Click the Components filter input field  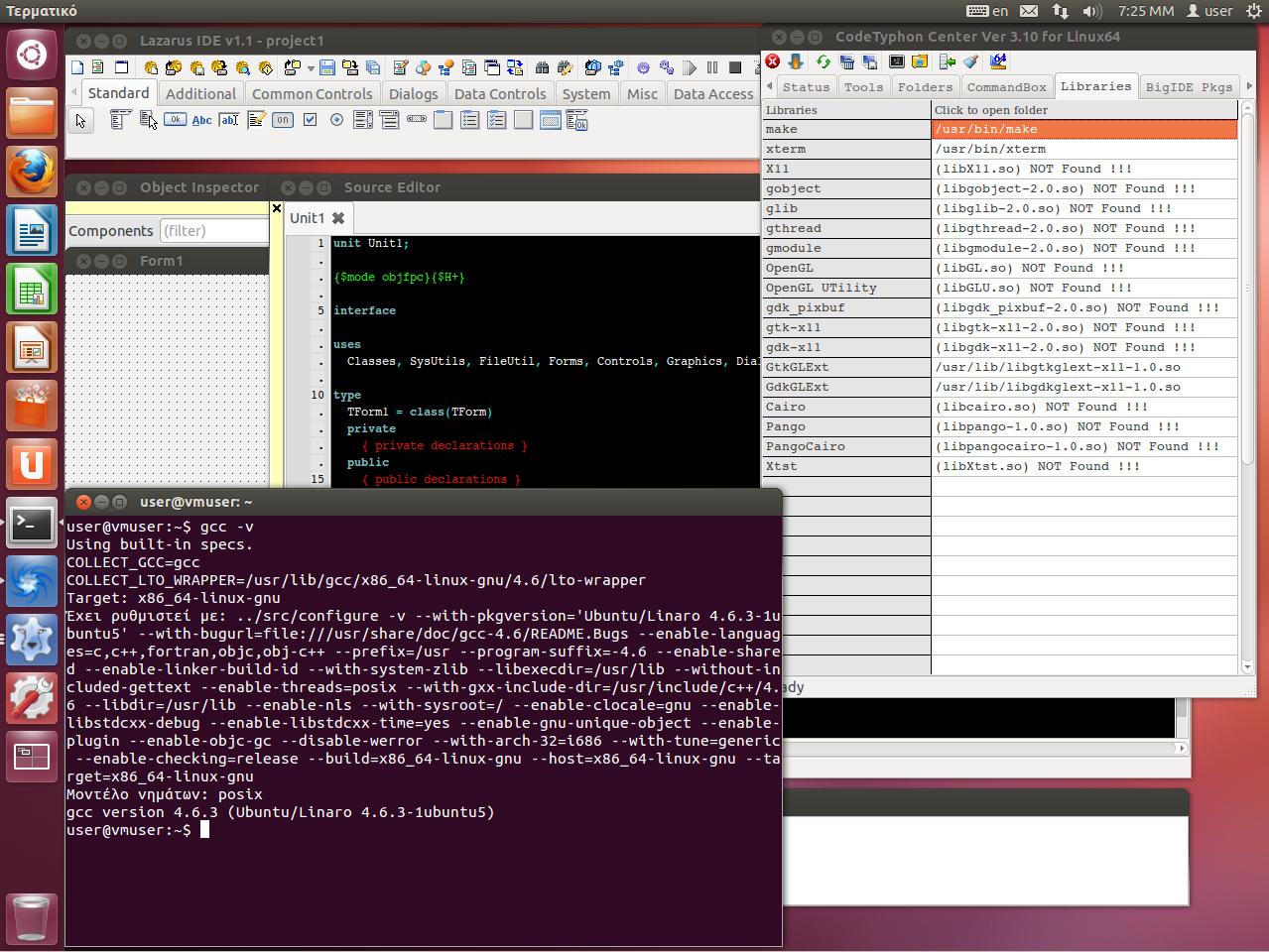pos(214,230)
